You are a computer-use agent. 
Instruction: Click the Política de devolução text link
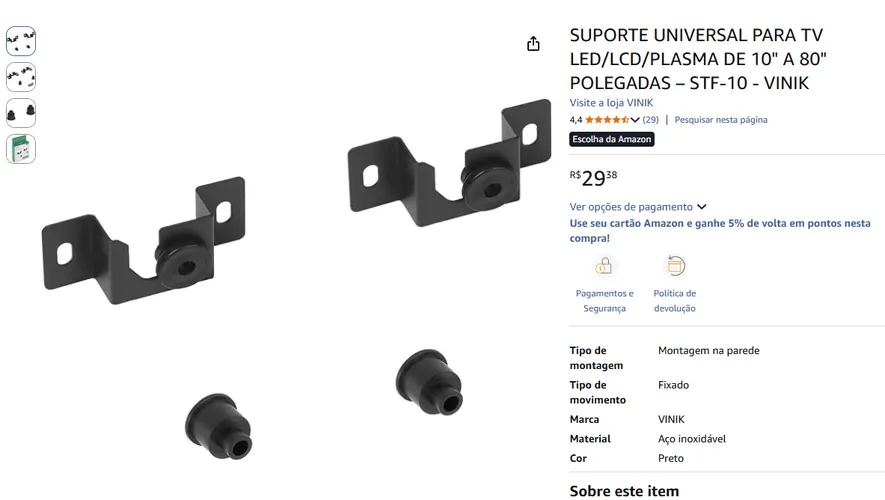(675, 301)
